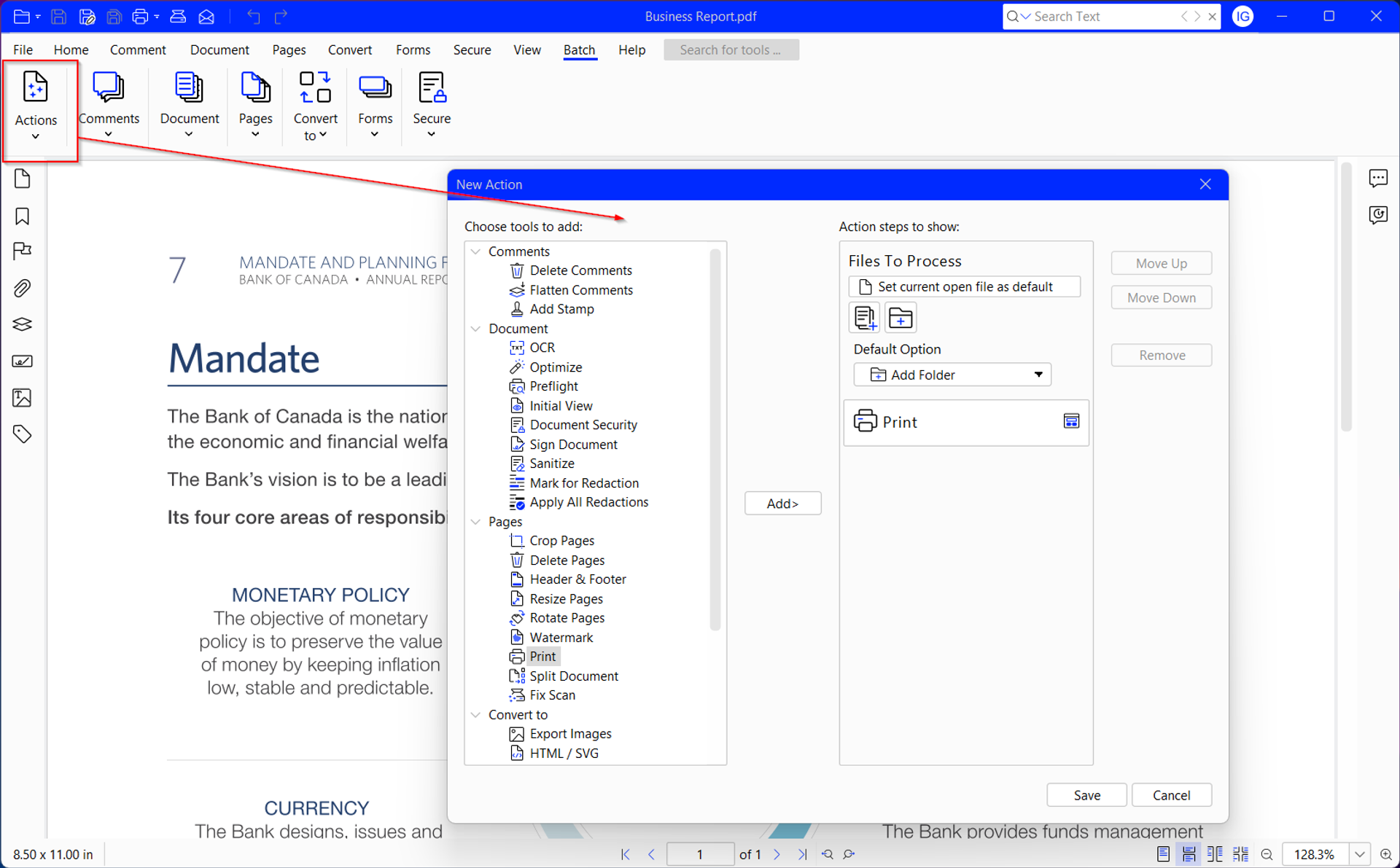Open the zoom percentage dropdown arrow
Screen dimensions: 1400x868
coord(1360,854)
